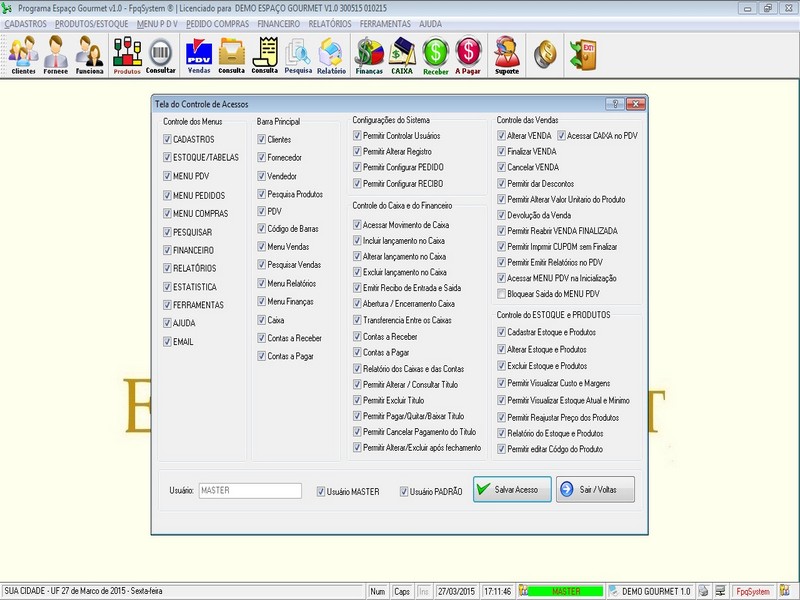Image resolution: width=800 pixels, height=600 pixels.
Task: Enable Bloquear Saída do MENU PDV
Action: [502, 294]
